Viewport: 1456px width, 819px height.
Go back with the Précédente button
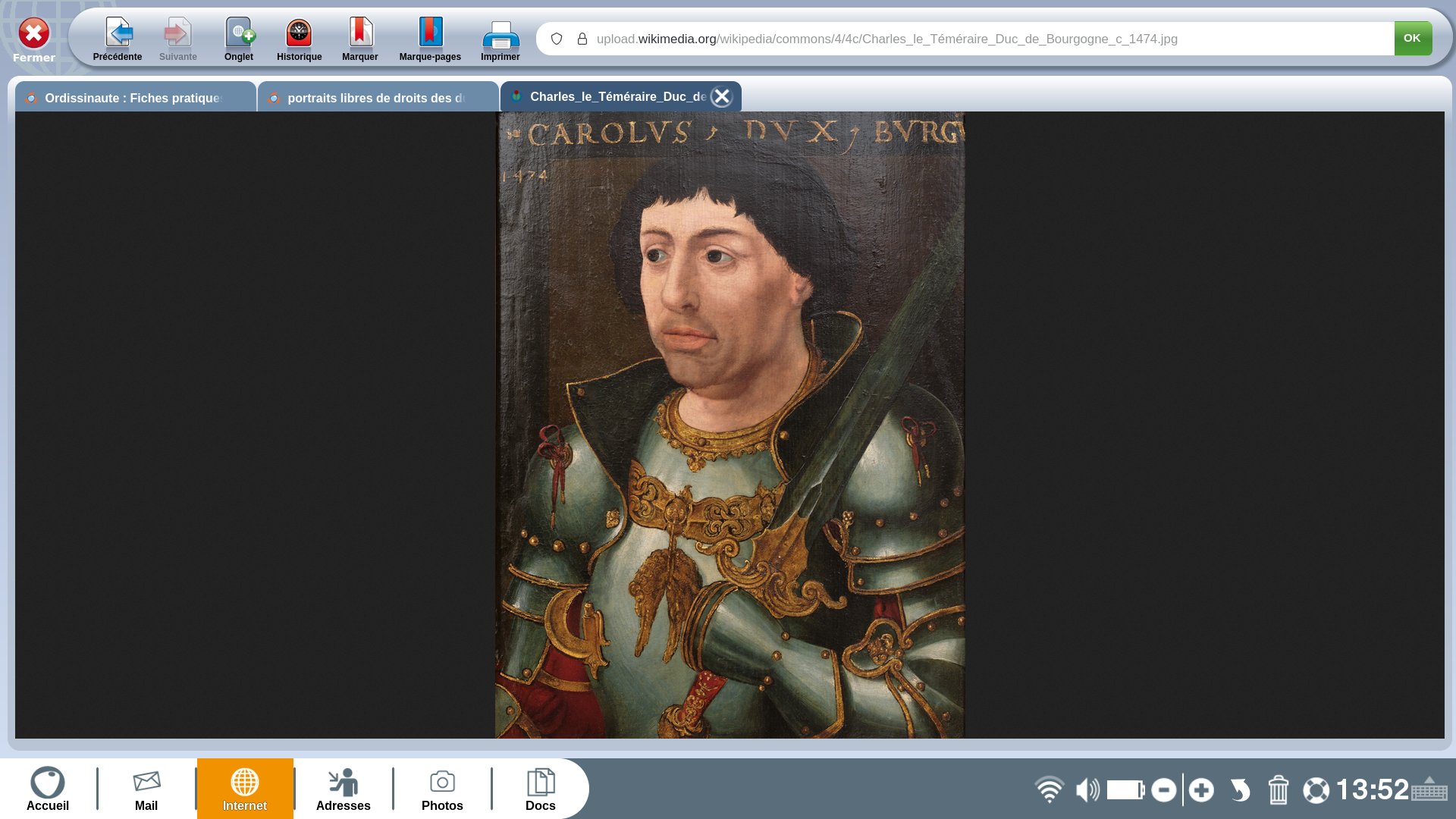pyautogui.click(x=118, y=39)
